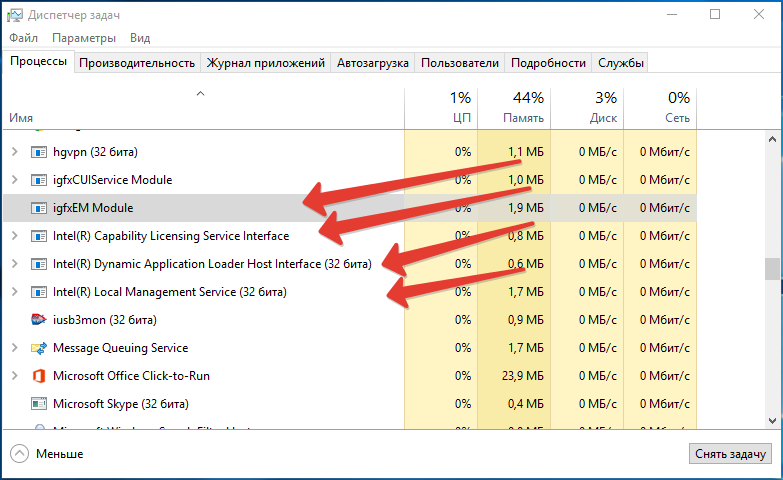Click the scrollbar up arrow

[x=772, y=139]
